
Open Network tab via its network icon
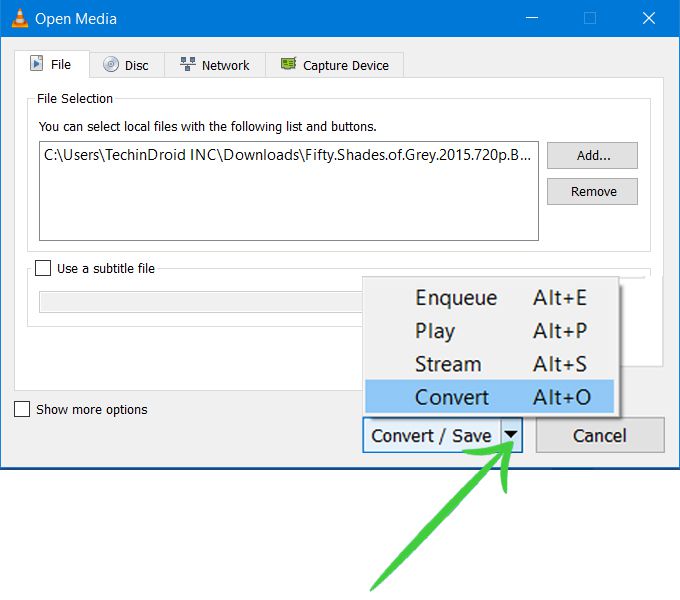click(x=187, y=65)
